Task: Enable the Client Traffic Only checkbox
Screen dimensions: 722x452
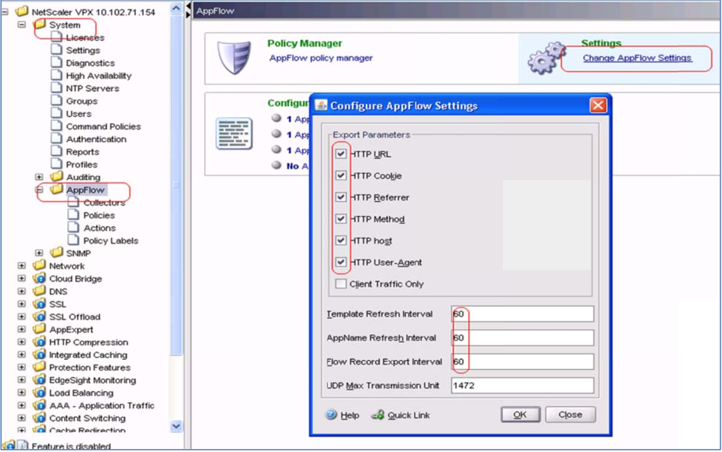Action: pyautogui.click(x=341, y=284)
